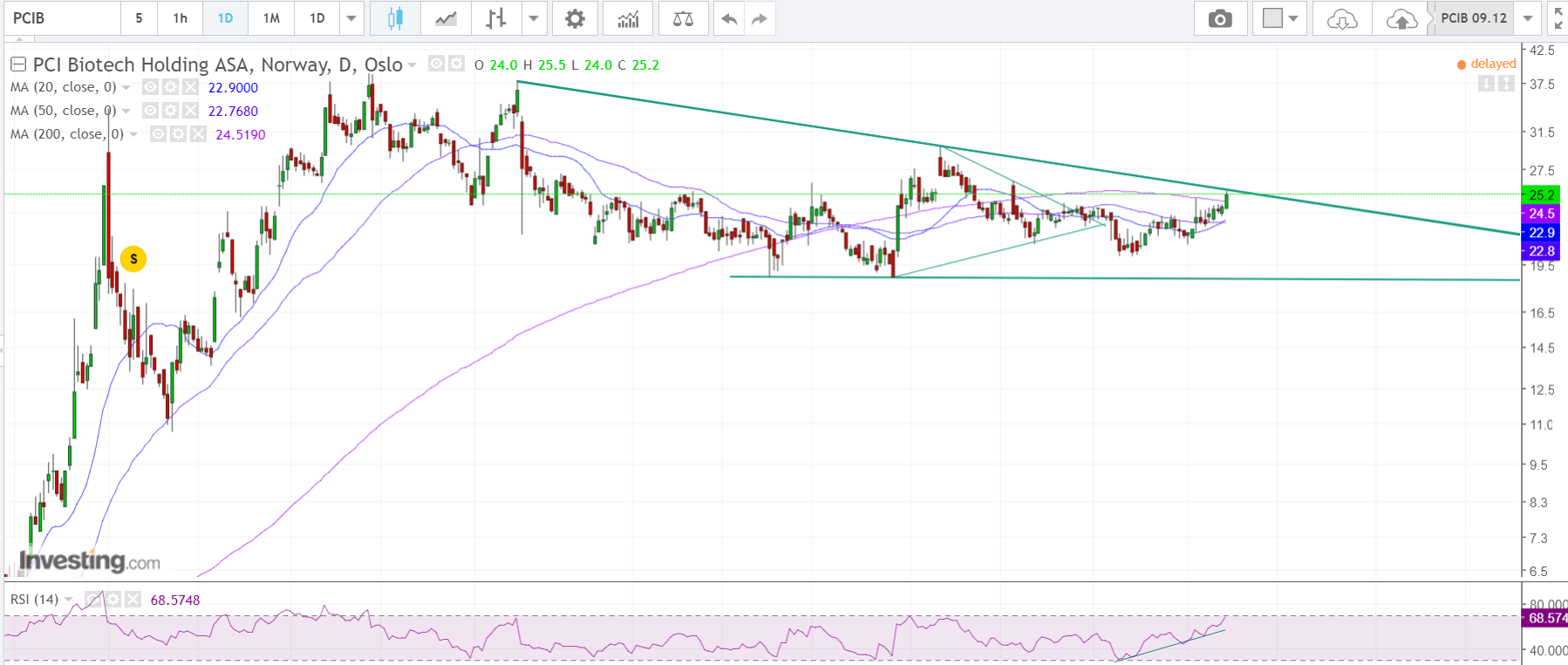
Task: Open settings gear for the MA 20 indicator
Action: pyautogui.click(x=170, y=87)
